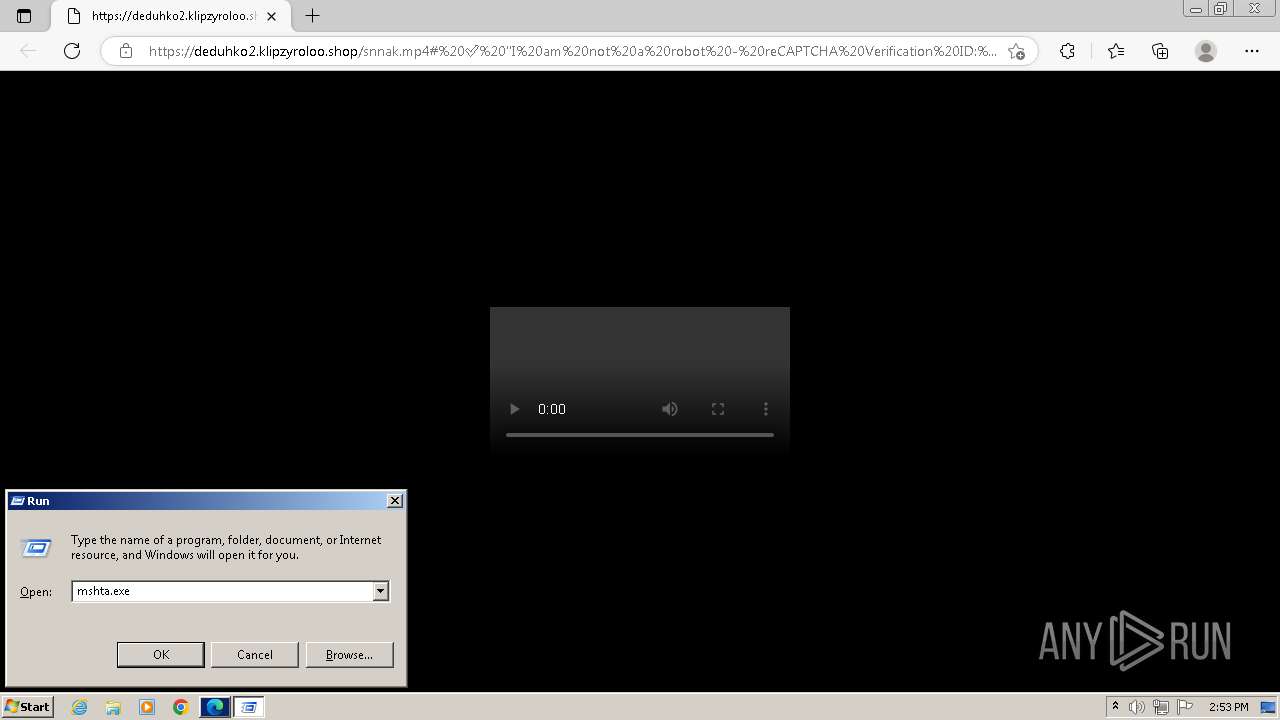
Task: Cancel the Run dialog
Action: (x=255, y=654)
